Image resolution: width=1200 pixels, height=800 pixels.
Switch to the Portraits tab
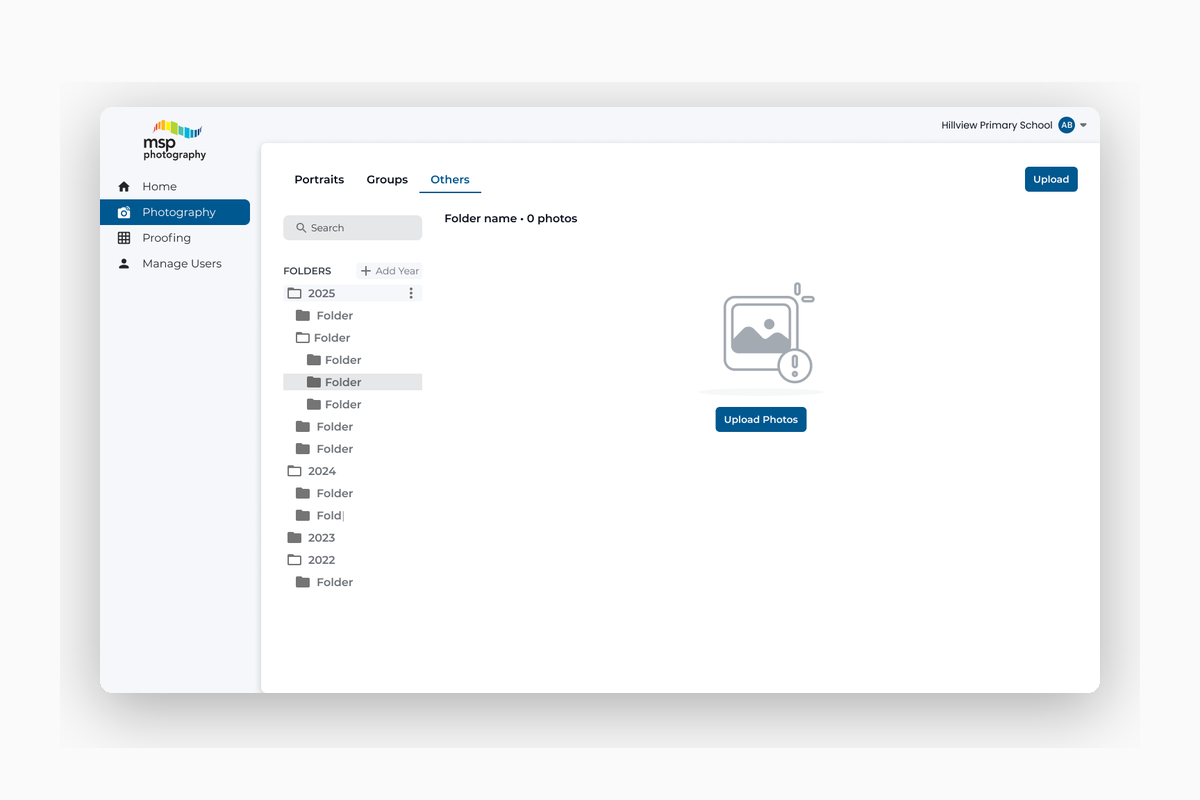click(319, 180)
